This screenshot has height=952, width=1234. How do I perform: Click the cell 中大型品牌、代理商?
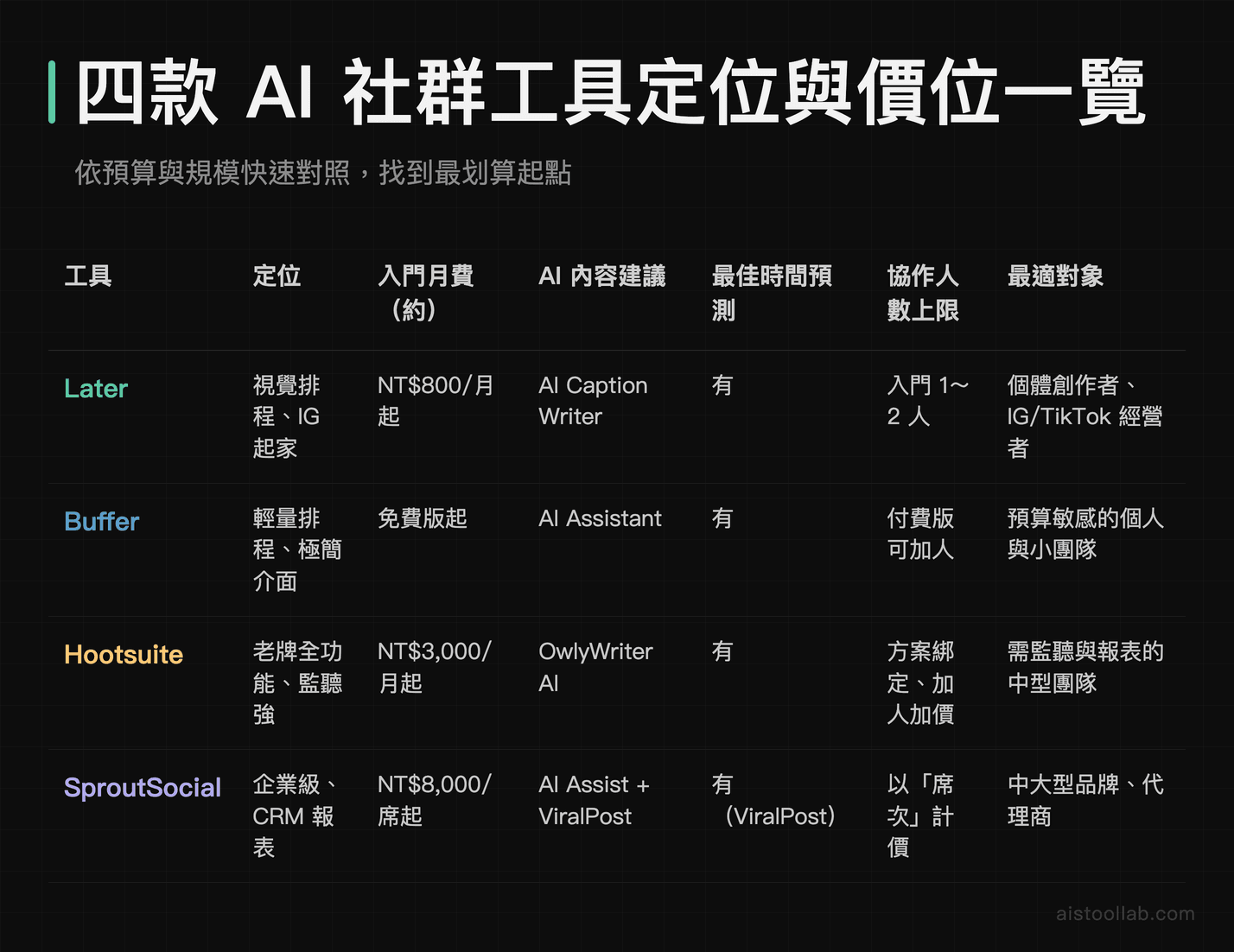(x=1085, y=800)
